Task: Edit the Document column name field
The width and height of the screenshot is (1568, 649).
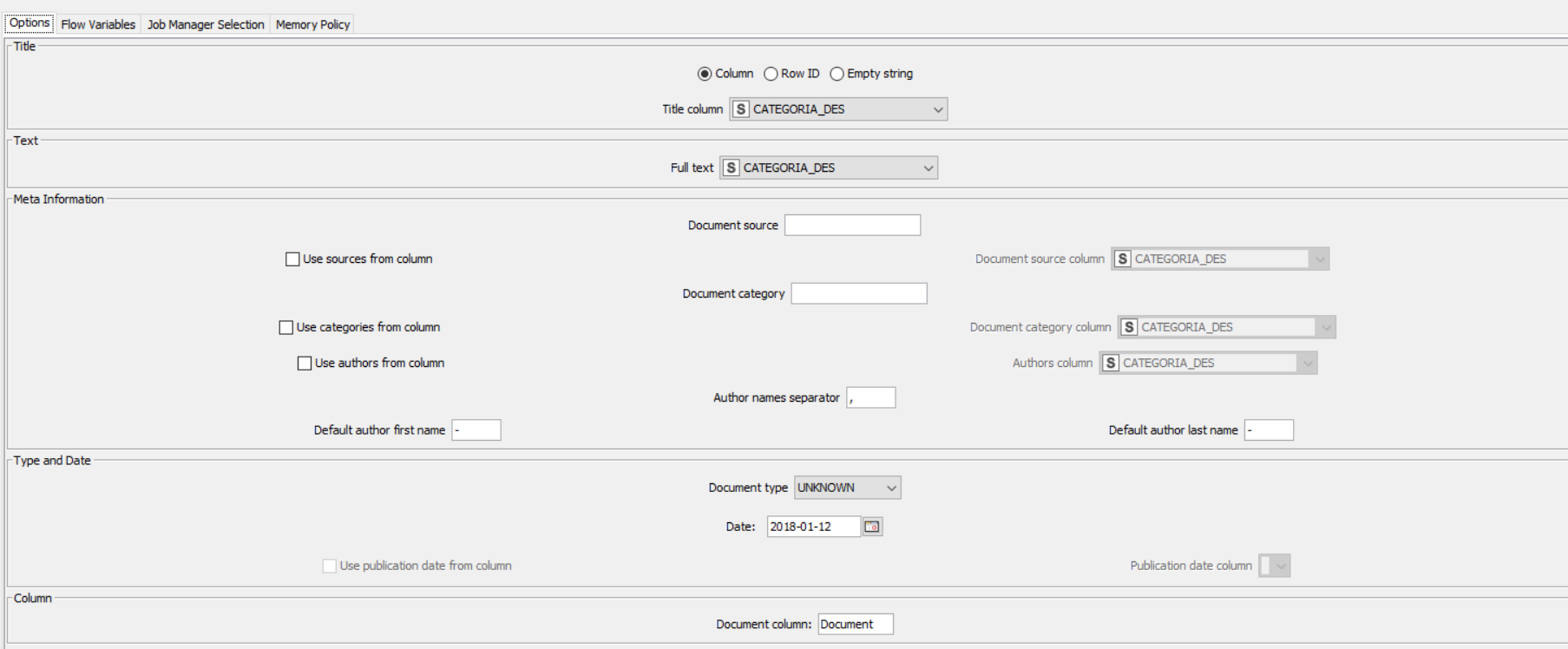Action: (855, 625)
